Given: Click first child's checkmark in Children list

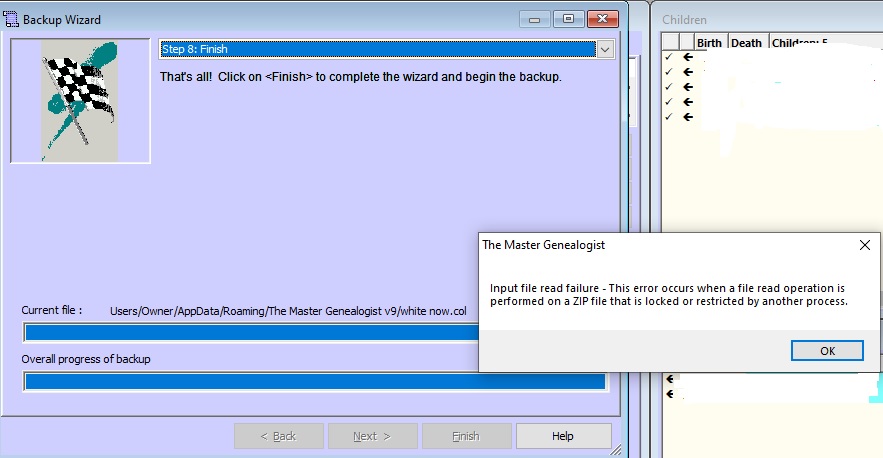Looking at the screenshot, I should coord(668,57).
